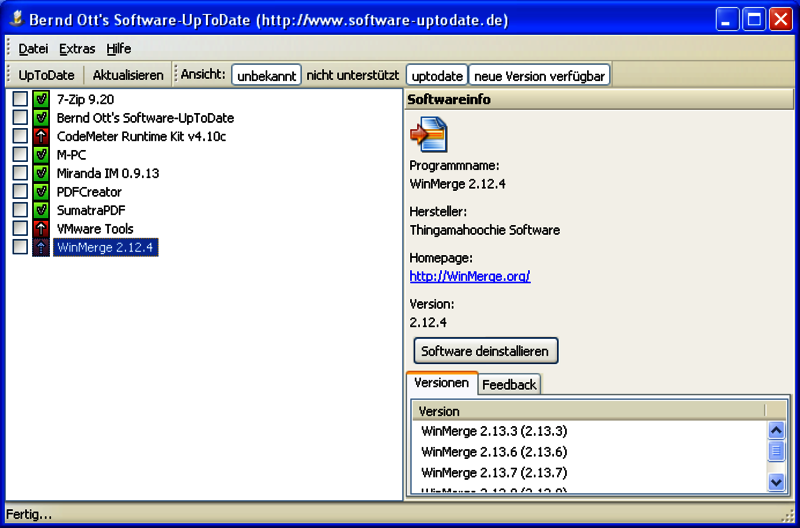The width and height of the screenshot is (800, 528).
Task: Click the uptodate status icon for Bernd Ott's Software-UpToDate
Action: (41, 117)
